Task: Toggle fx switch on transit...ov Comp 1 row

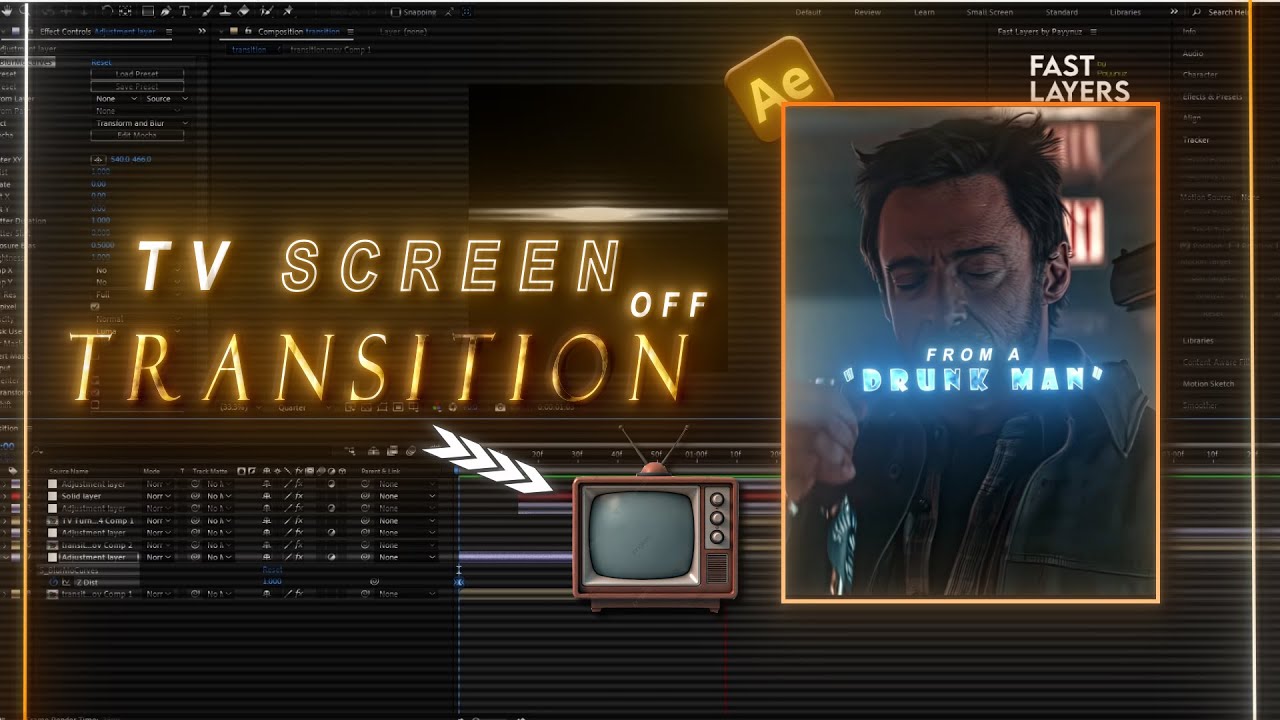Action: pyautogui.click(x=299, y=594)
